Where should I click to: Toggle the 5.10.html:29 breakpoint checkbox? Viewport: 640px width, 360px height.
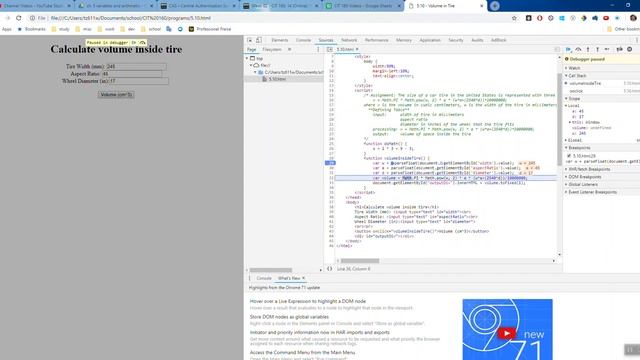569,156
